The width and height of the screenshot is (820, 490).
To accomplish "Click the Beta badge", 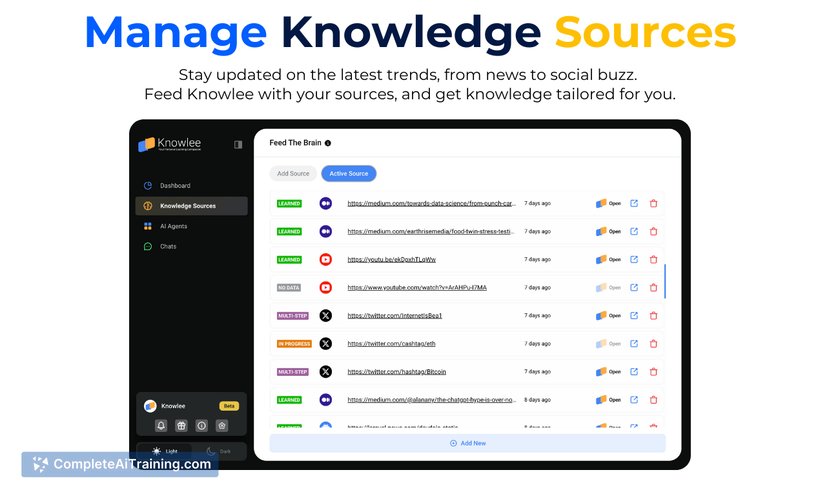I will tap(229, 406).
